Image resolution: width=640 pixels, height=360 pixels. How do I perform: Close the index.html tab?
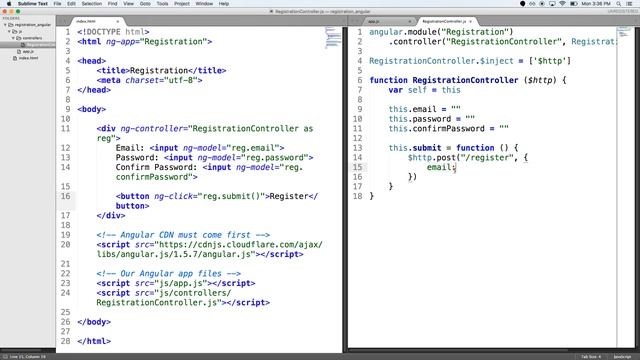pyautogui.click(x=118, y=21)
